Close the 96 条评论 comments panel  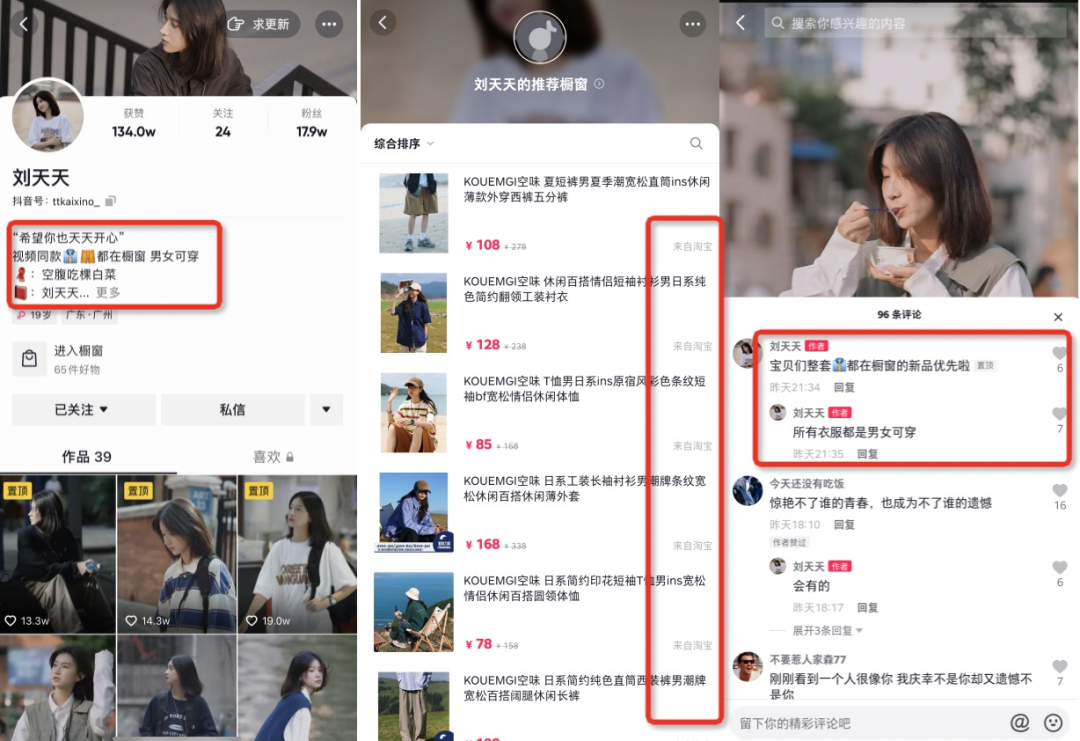[x=1058, y=317]
